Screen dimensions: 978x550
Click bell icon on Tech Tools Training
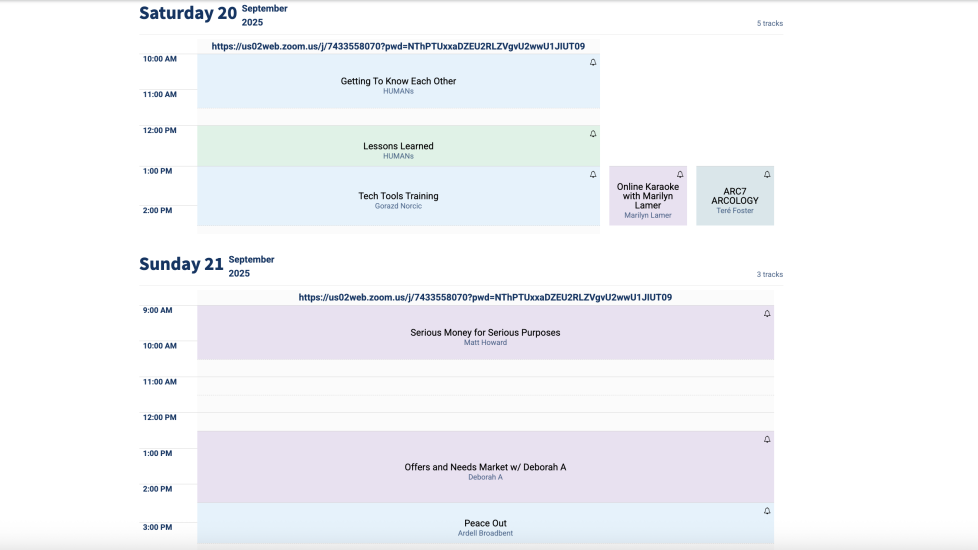[x=593, y=175]
